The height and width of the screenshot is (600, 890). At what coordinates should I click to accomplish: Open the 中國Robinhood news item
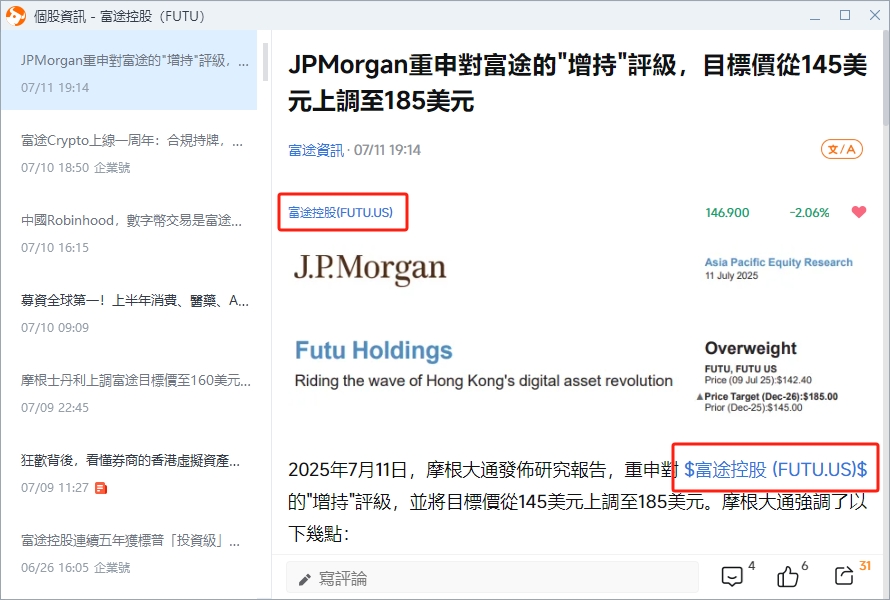coord(129,233)
